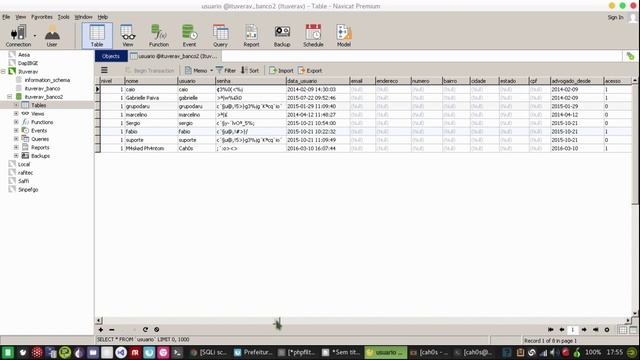
Task: Collapse the ituverav_banco2 database node
Action: point(9,97)
